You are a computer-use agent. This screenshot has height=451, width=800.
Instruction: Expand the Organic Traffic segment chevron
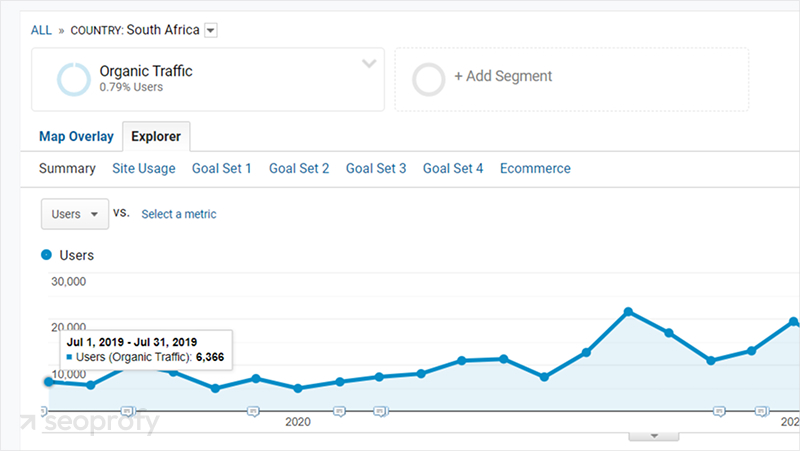pos(369,64)
